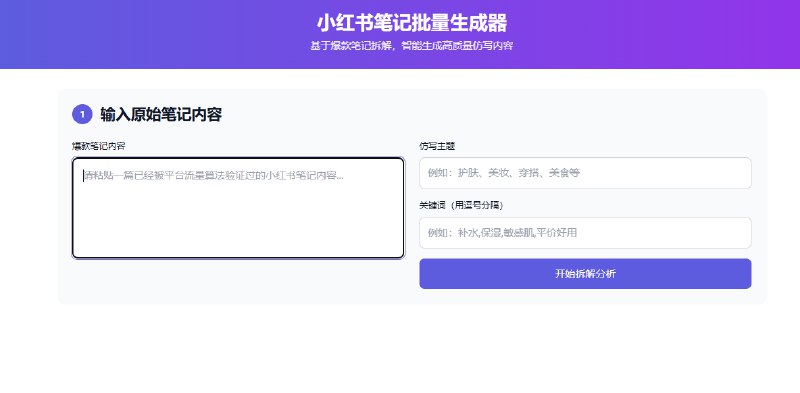
Task: Click the 输入原始笔记内容 section heading
Action: tap(161, 115)
